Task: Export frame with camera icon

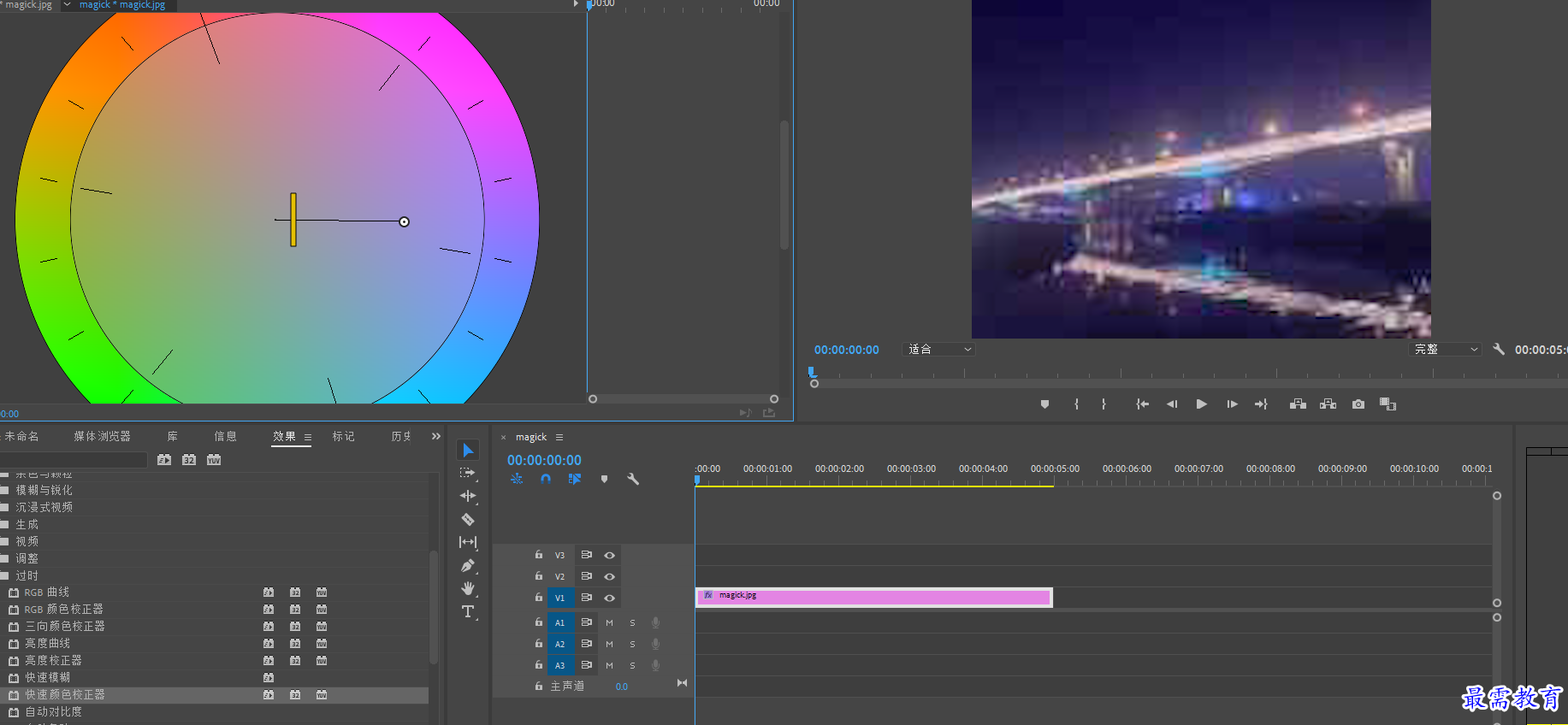Action: coord(1358,404)
